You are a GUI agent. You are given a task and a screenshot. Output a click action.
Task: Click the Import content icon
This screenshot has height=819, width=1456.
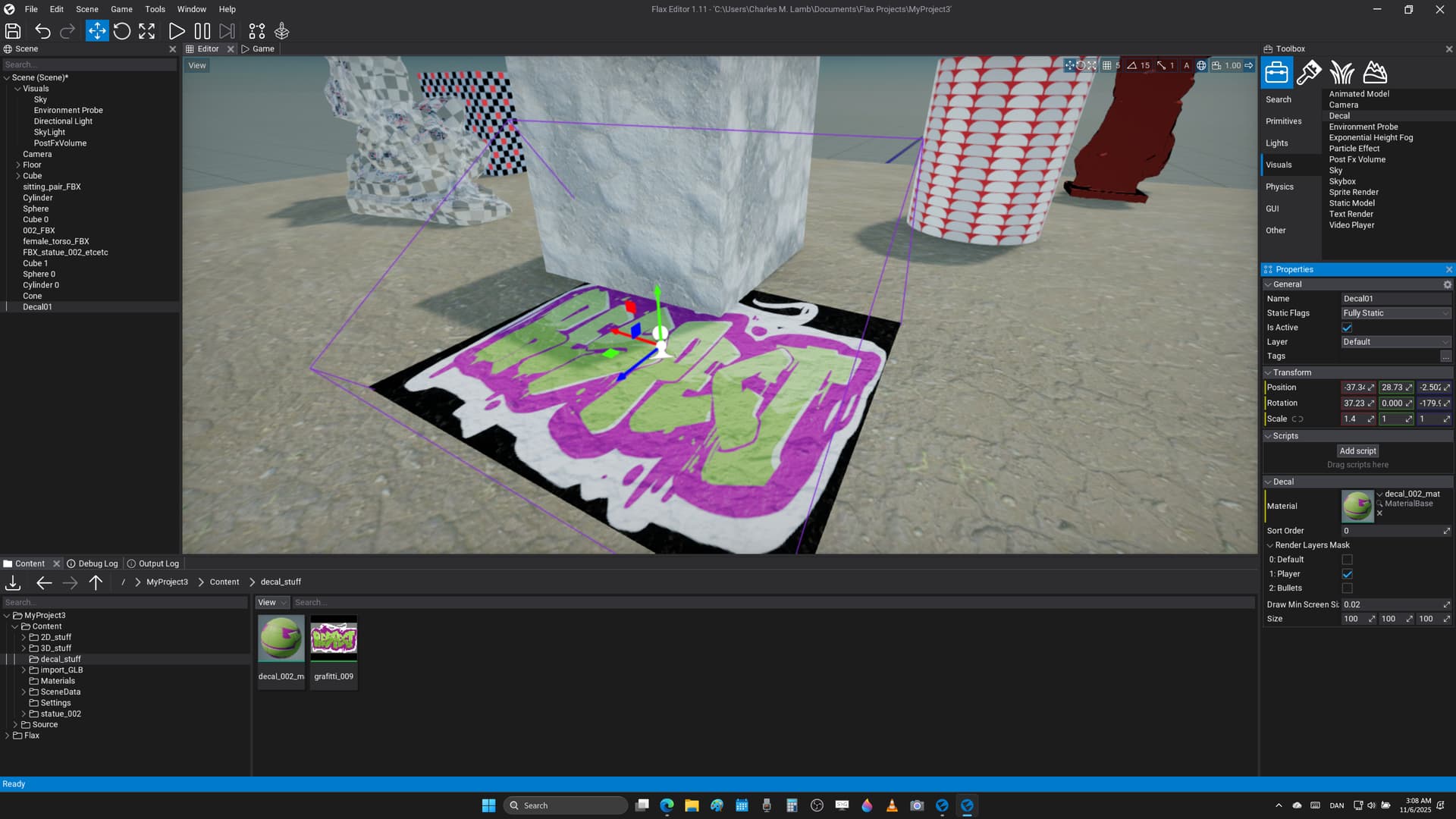(13, 582)
